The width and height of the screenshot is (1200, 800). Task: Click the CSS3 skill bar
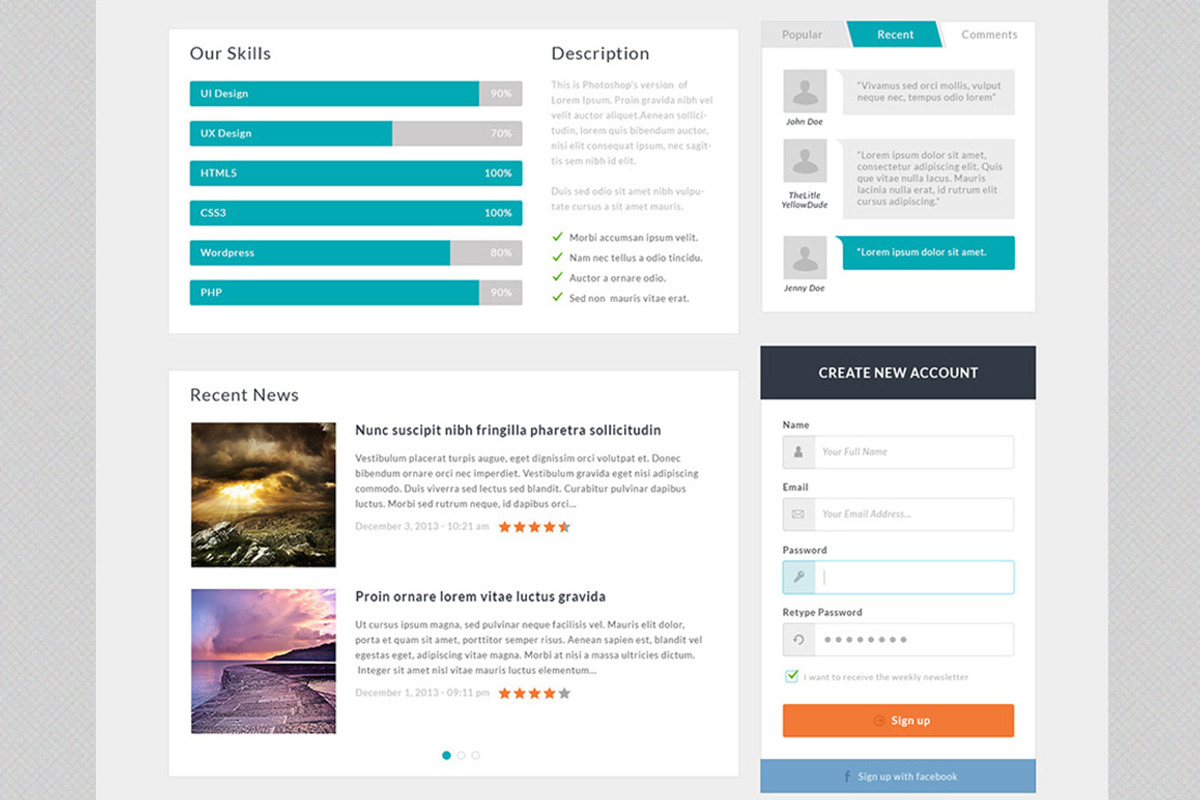pos(356,213)
